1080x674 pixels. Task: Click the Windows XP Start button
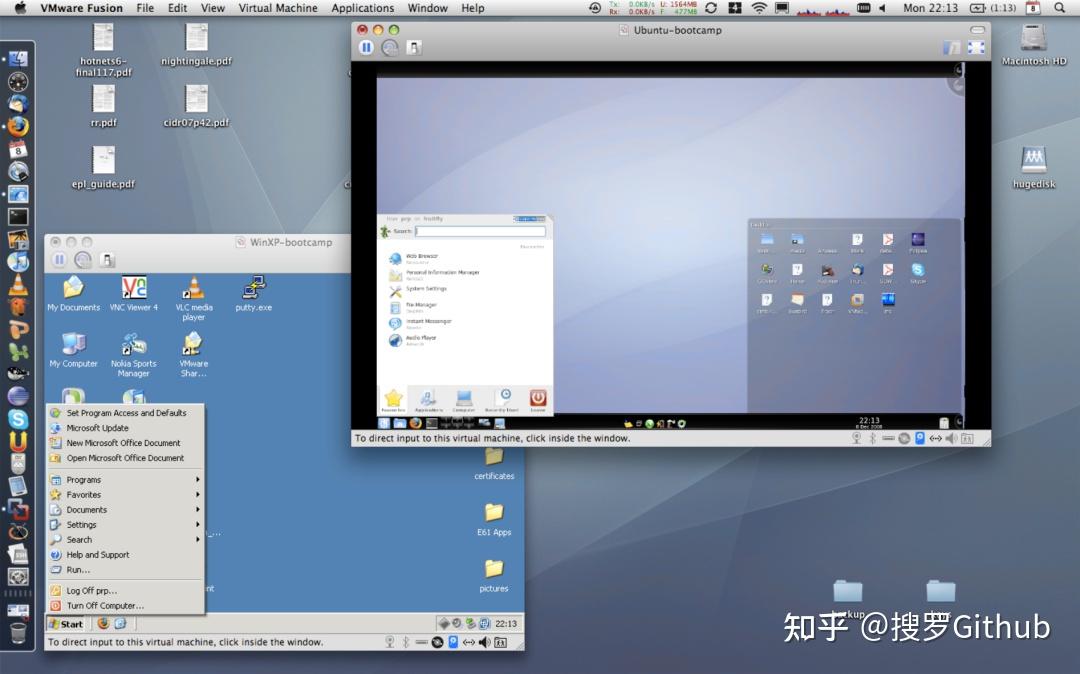click(67, 624)
